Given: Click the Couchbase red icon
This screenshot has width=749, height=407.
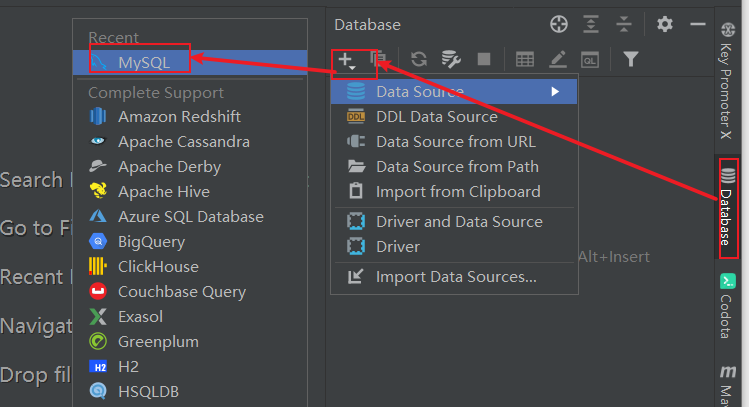Looking at the screenshot, I should [x=98, y=291].
